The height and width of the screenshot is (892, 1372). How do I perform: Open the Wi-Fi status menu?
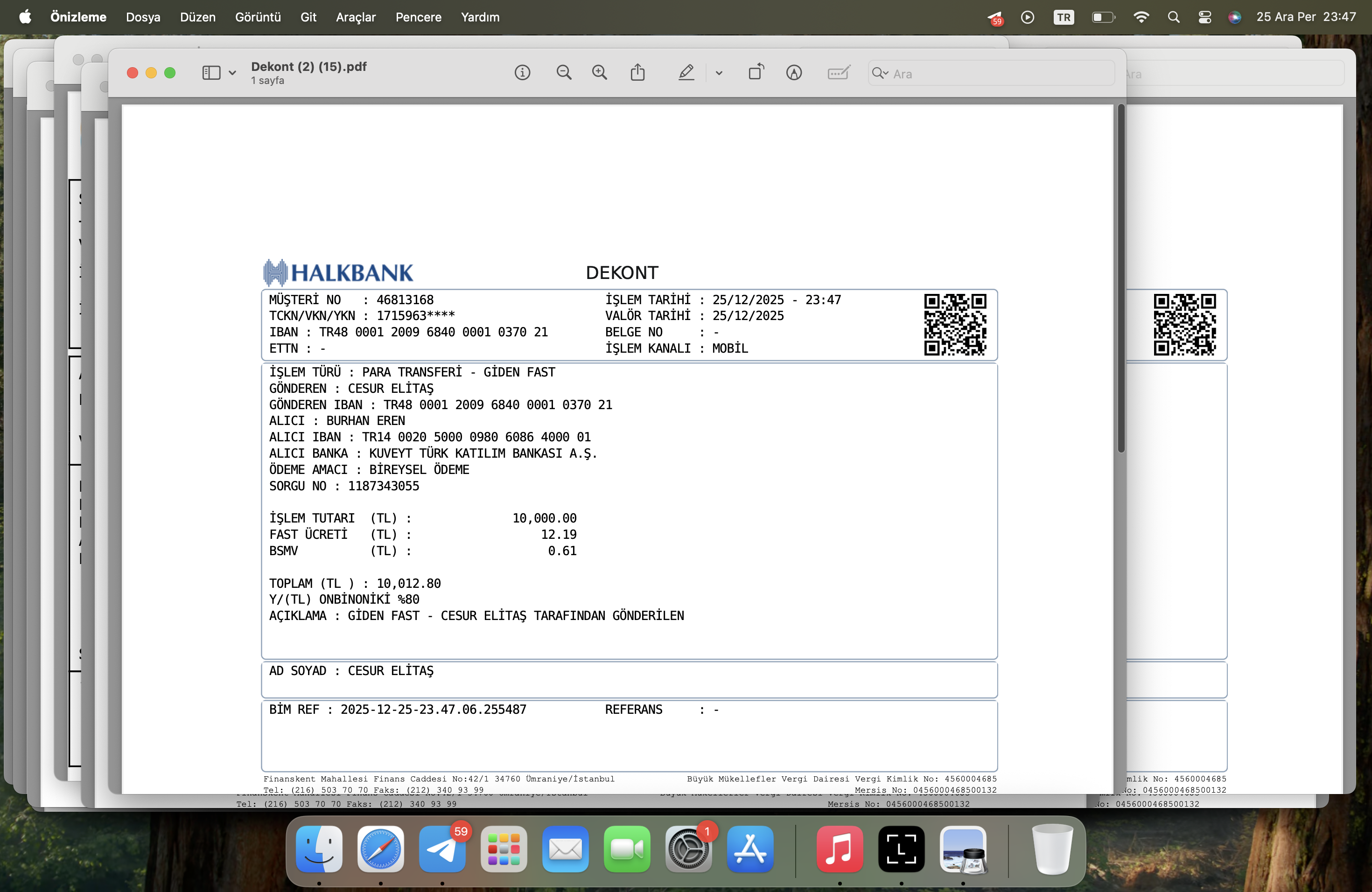tap(1141, 17)
